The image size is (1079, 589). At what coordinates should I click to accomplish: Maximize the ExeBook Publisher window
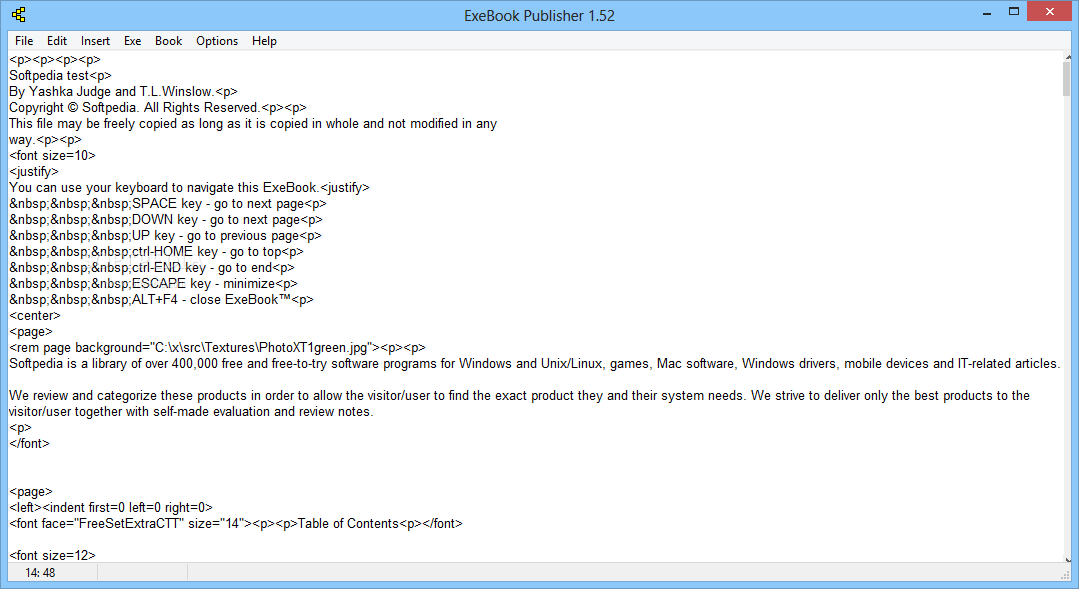coord(1014,12)
